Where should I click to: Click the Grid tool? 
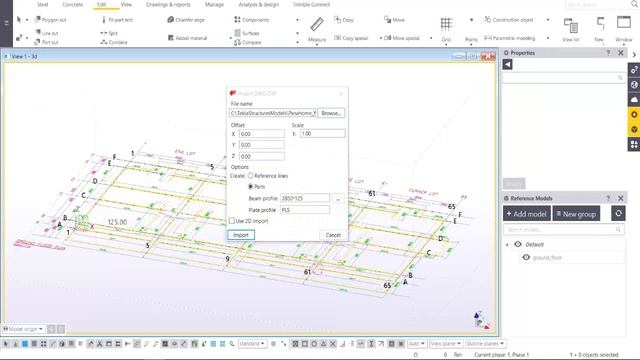446,29
